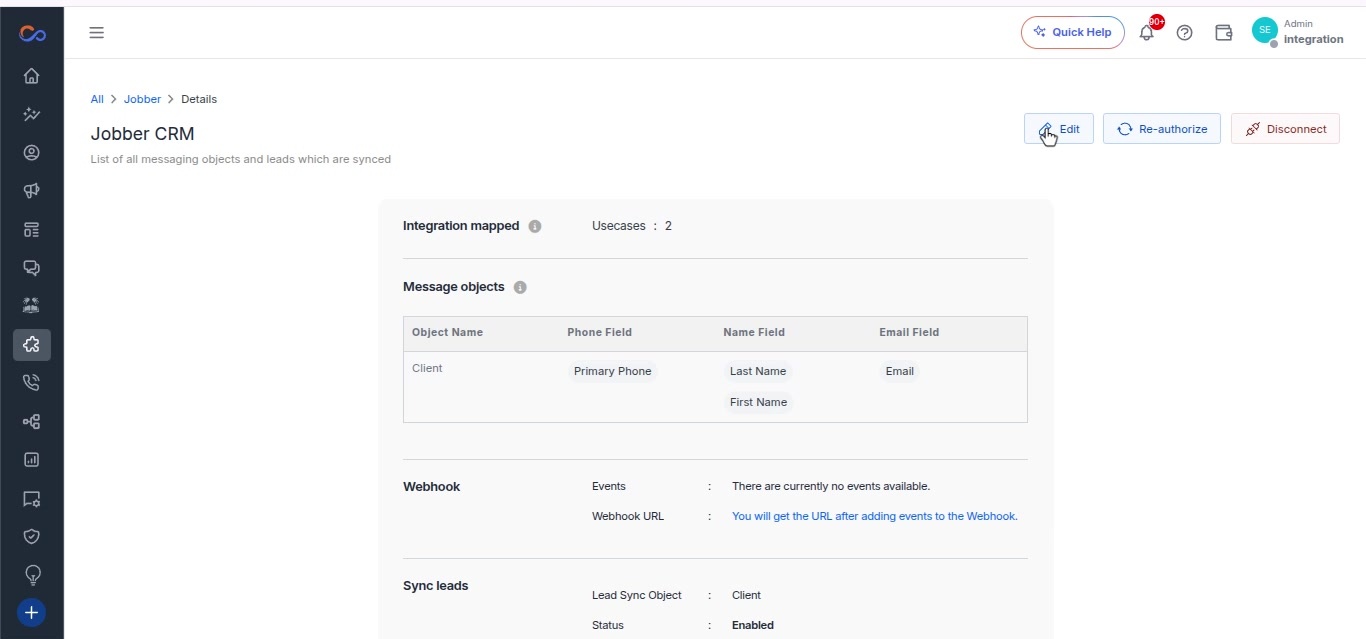Open the Calls phone icon in sidebar
This screenshot has width=1366, height=639.
tap(31, 382)
